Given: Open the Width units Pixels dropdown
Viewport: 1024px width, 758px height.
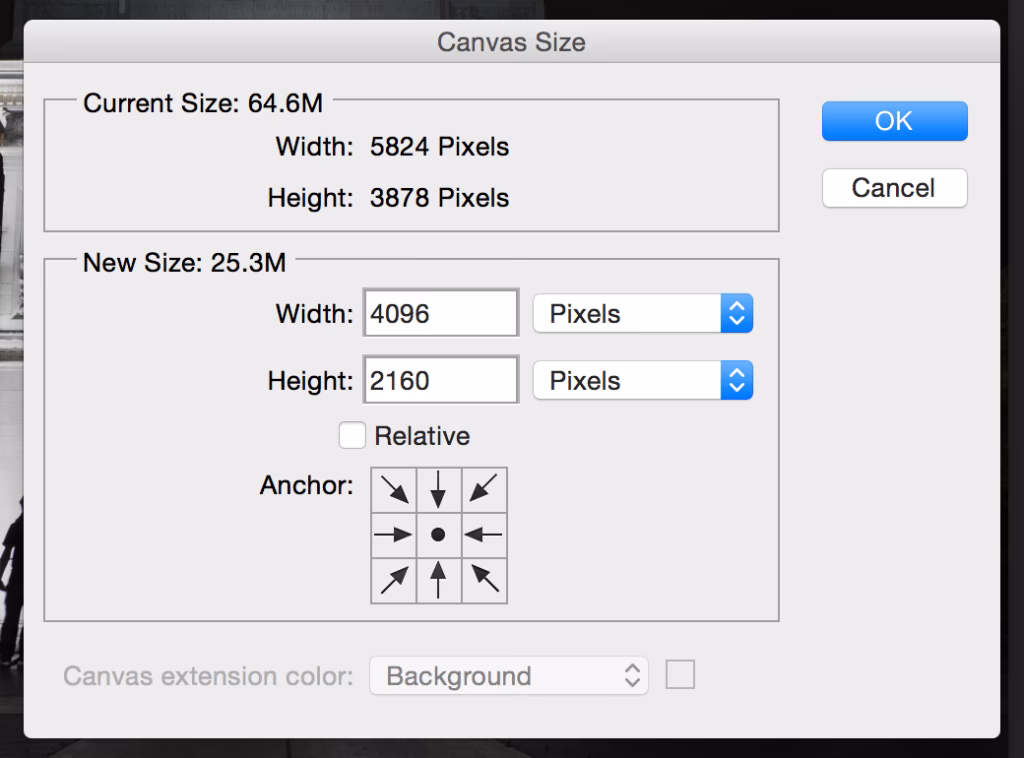Looking at the screenshot, I should coord(643,313).
